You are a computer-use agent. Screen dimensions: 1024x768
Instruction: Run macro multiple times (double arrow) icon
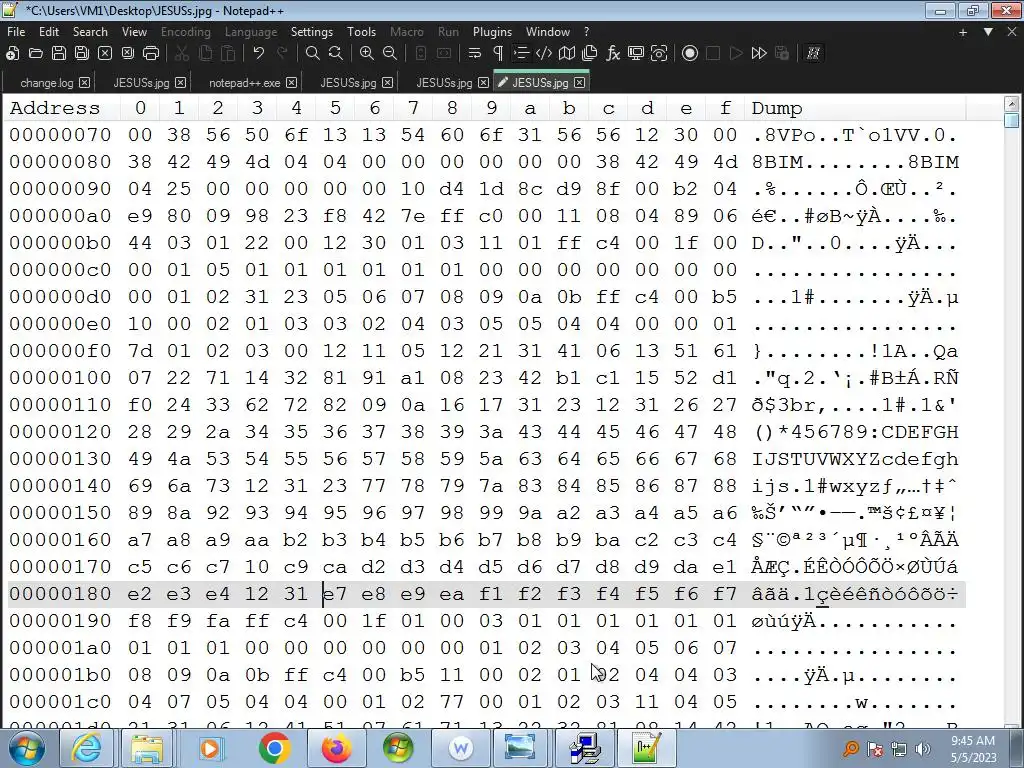(759, 54)
